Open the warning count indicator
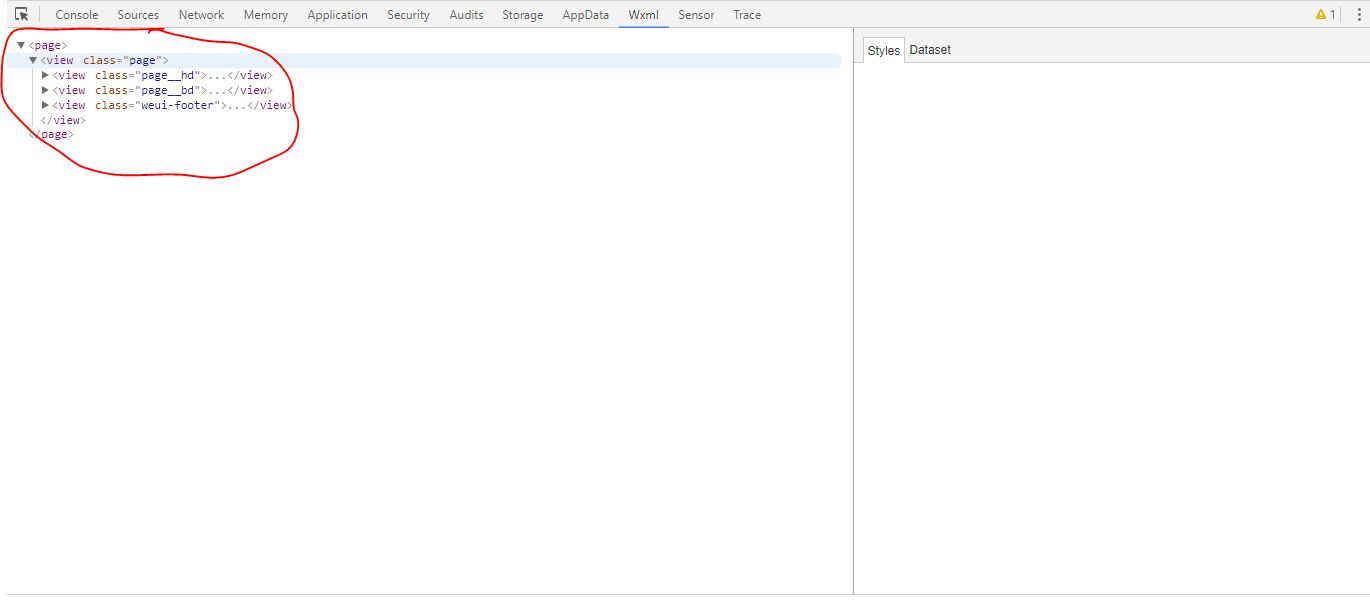Screen dimensions: 1370x601 point(1325,15)
